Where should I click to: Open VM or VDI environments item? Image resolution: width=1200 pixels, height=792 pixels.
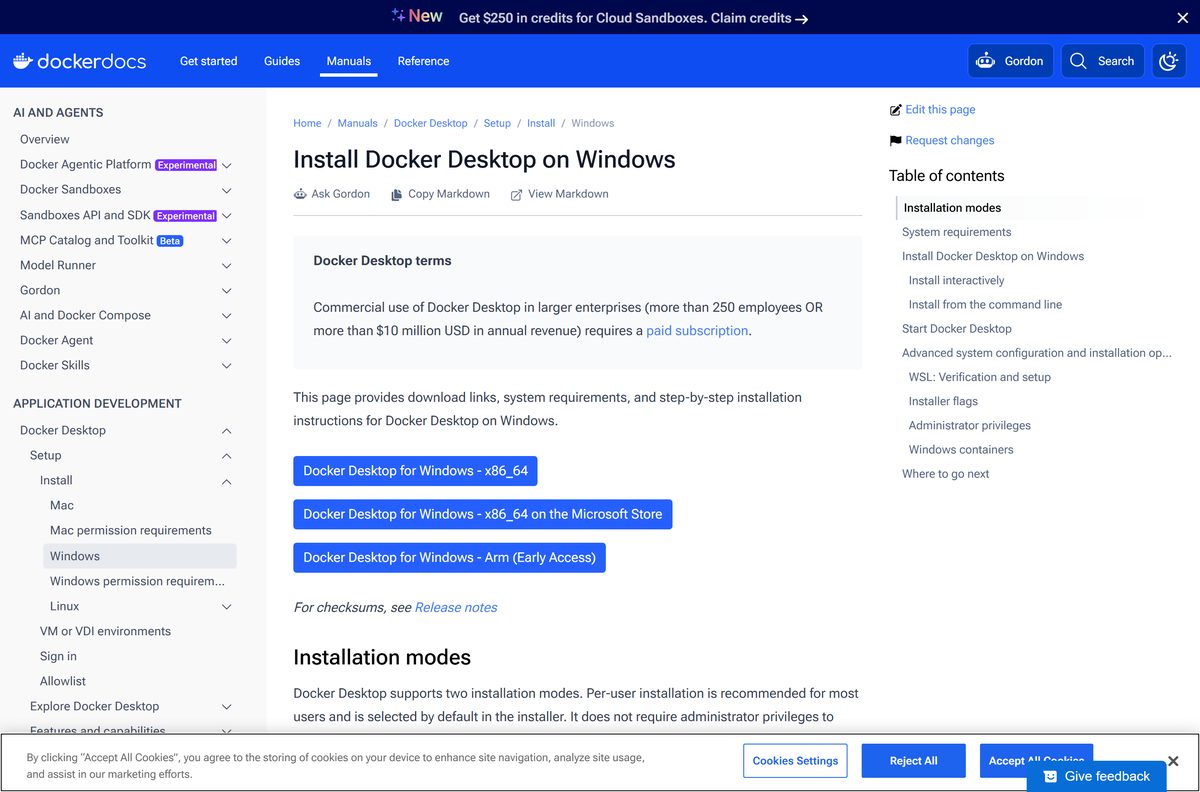coord(105,631)
